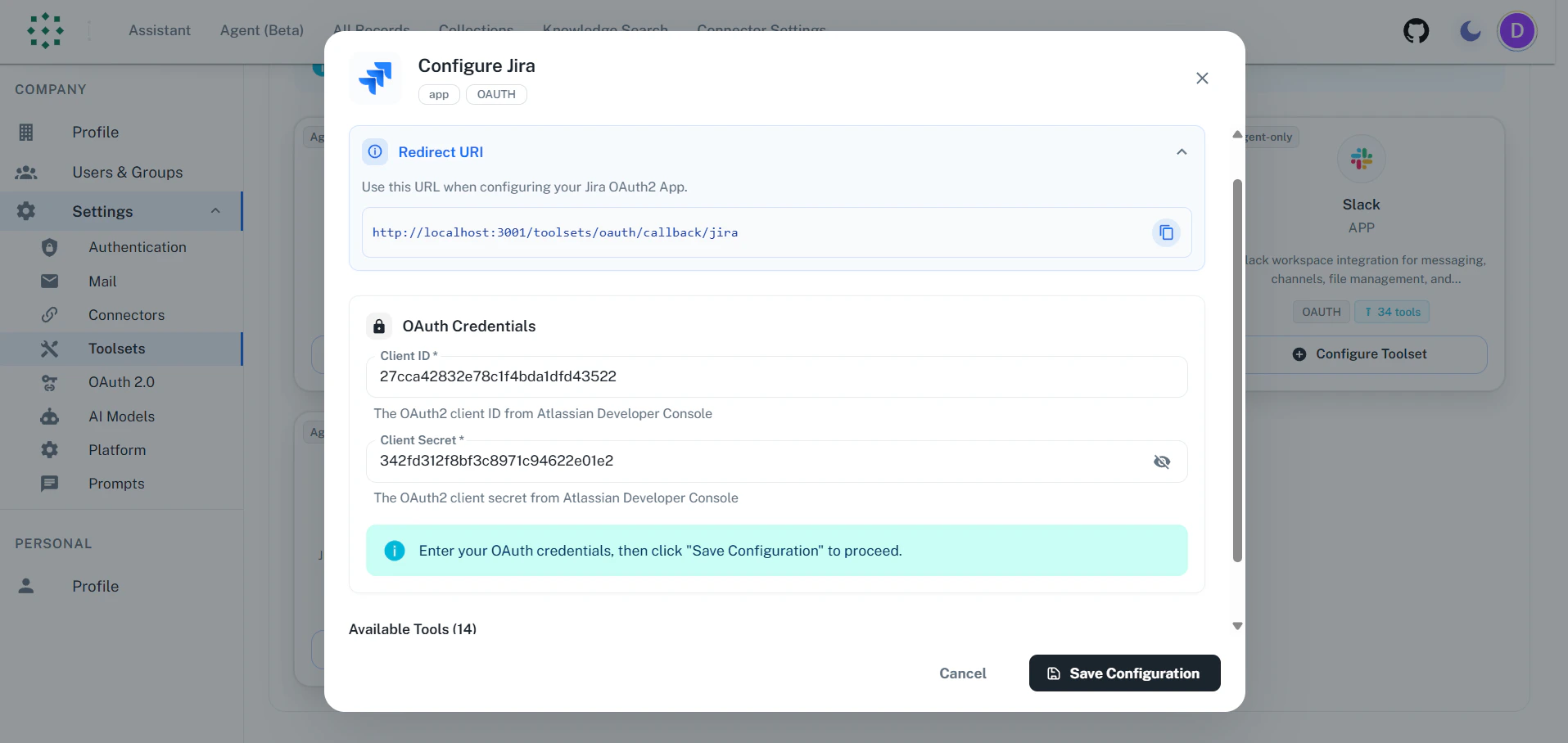Cancel the Jira configuration

coord(962,673)
